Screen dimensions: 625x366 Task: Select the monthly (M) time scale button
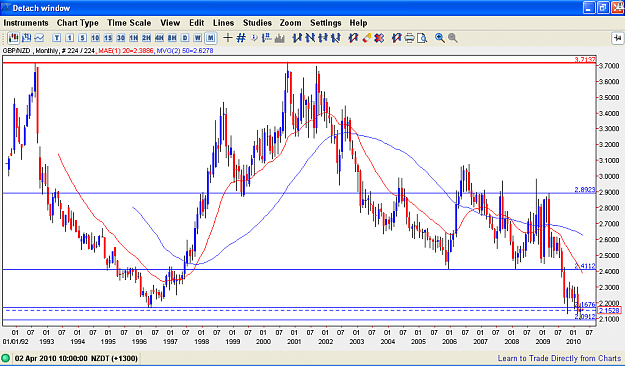[210, 38]
